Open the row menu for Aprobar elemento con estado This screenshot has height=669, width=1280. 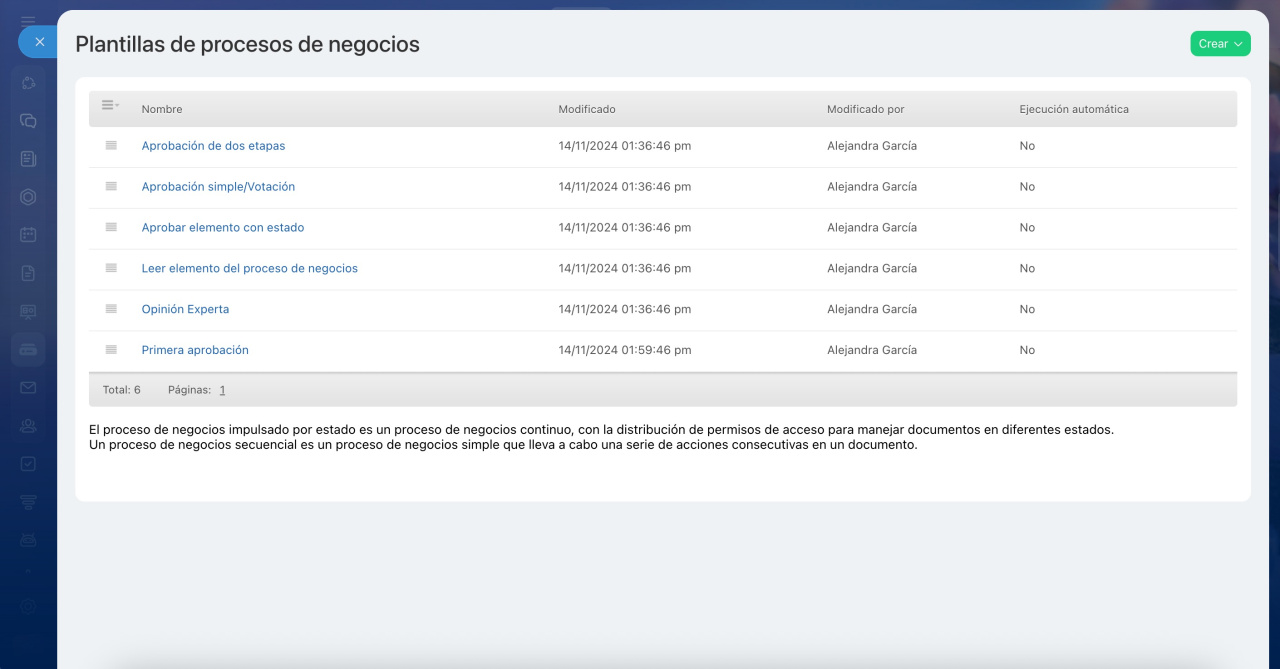click(111, 228)
